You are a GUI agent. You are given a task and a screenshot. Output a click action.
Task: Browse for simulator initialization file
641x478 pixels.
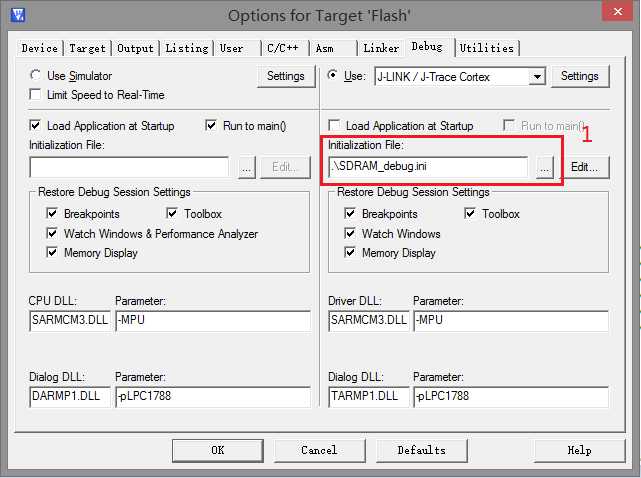[247, 167]
